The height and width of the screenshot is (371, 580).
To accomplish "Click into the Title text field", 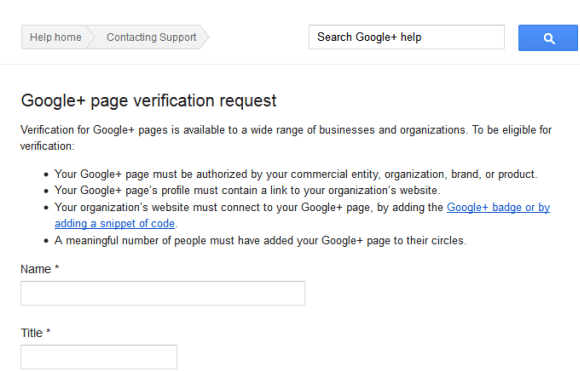I will pos(99,357).
